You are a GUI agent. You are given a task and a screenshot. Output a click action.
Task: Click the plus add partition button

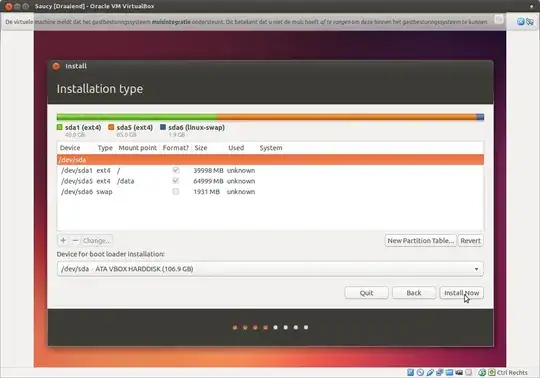coord(63,240)
